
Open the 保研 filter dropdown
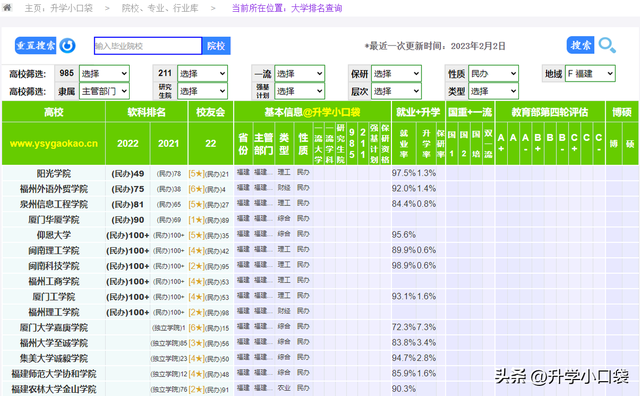point(396,73)
